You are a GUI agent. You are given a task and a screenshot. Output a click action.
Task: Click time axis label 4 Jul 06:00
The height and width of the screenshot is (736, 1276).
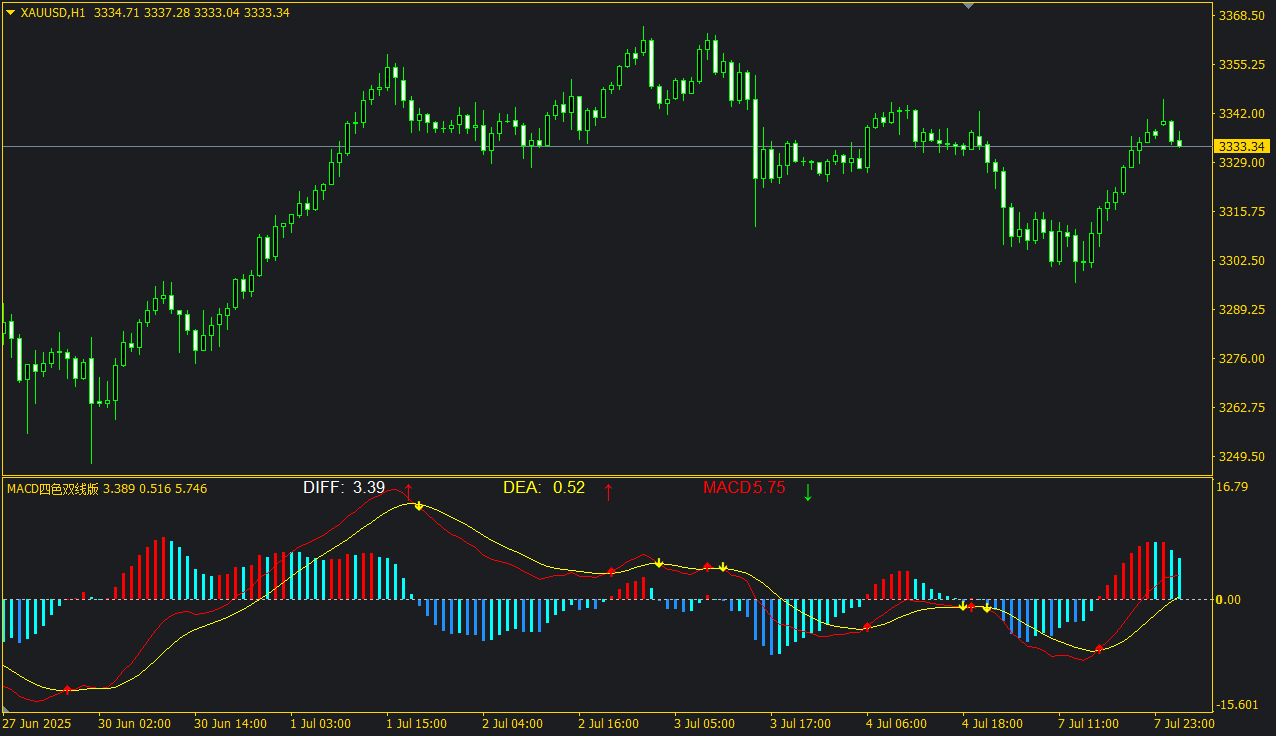(897, 724)
